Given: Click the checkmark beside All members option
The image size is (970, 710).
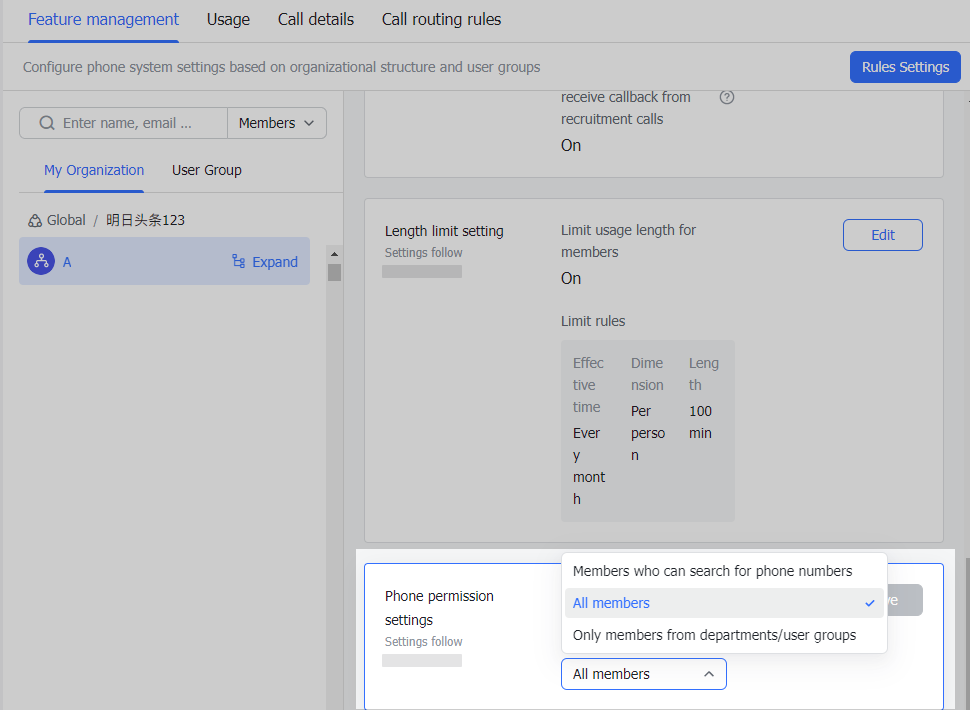Looking at the screenshot, I should tap(869, 603).
